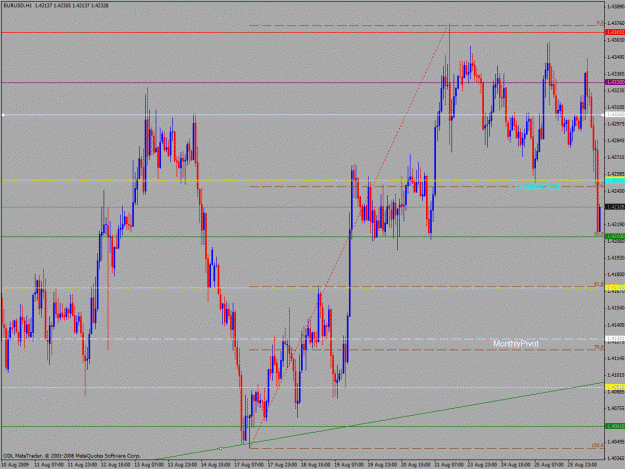Click the 1.41015 price axis label
Viewport: 625px width, 469px height.
(x=616, y=375)
